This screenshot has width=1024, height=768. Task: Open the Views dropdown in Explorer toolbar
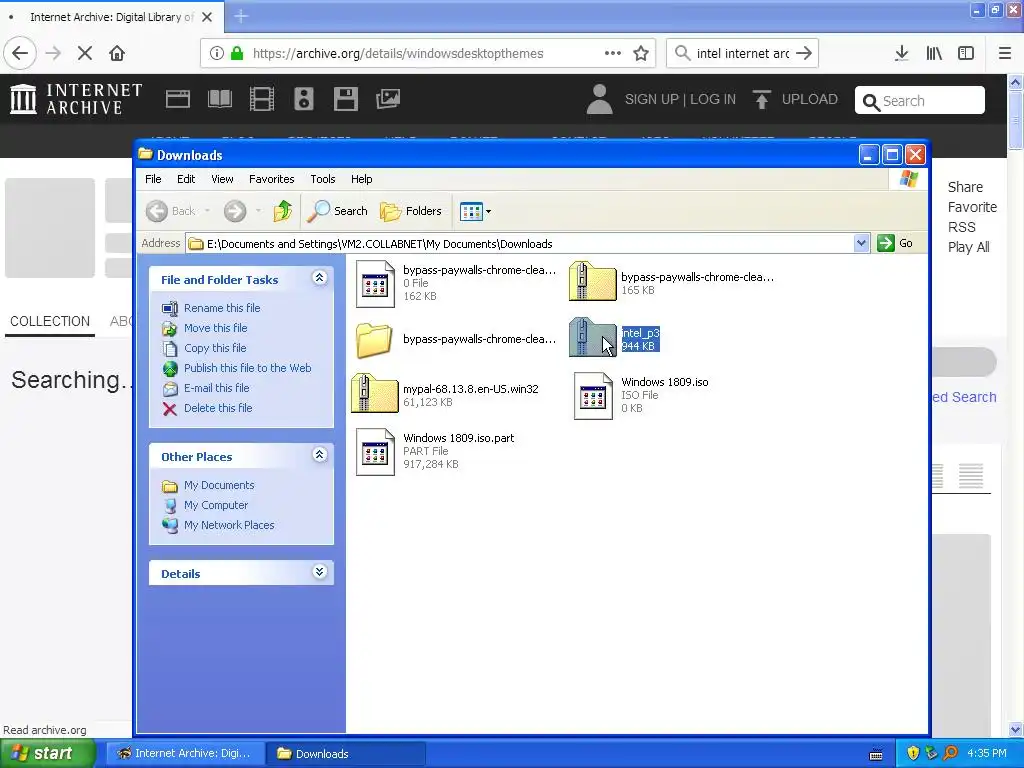[x=475, y=211]
